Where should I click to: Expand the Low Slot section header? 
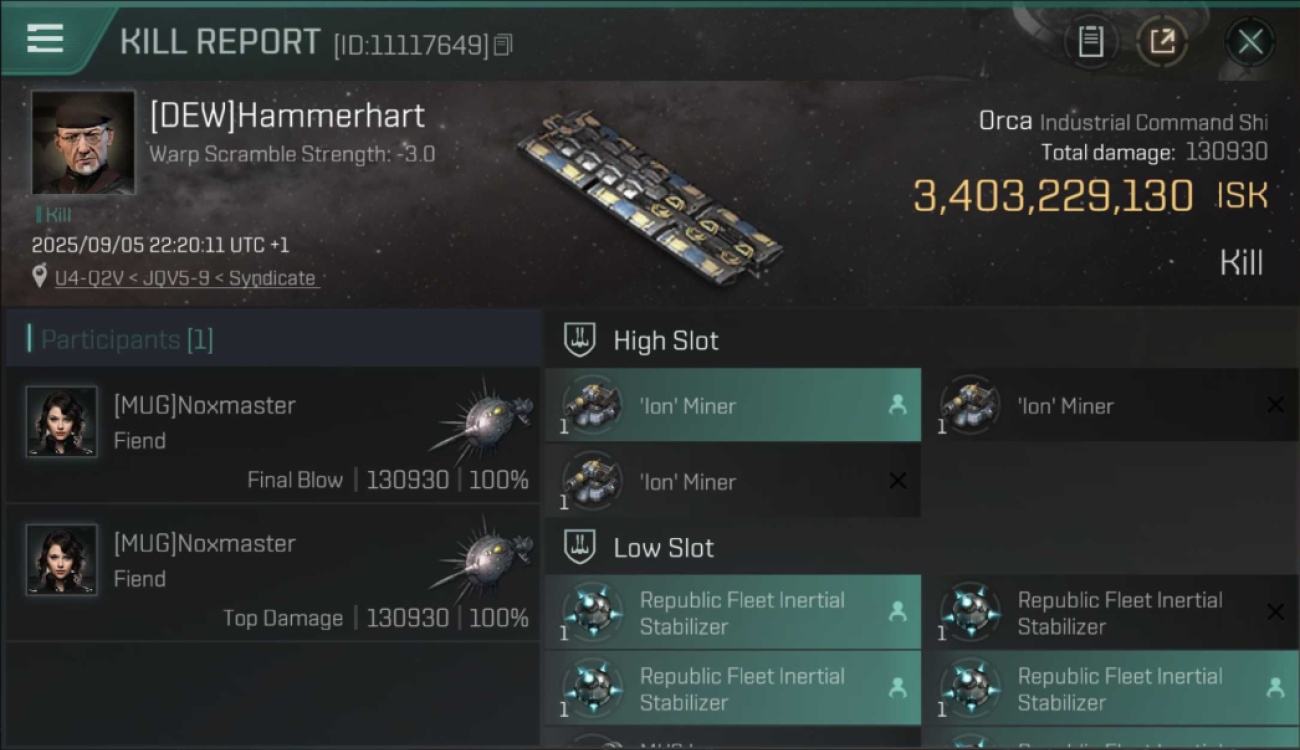click(664, 548)
